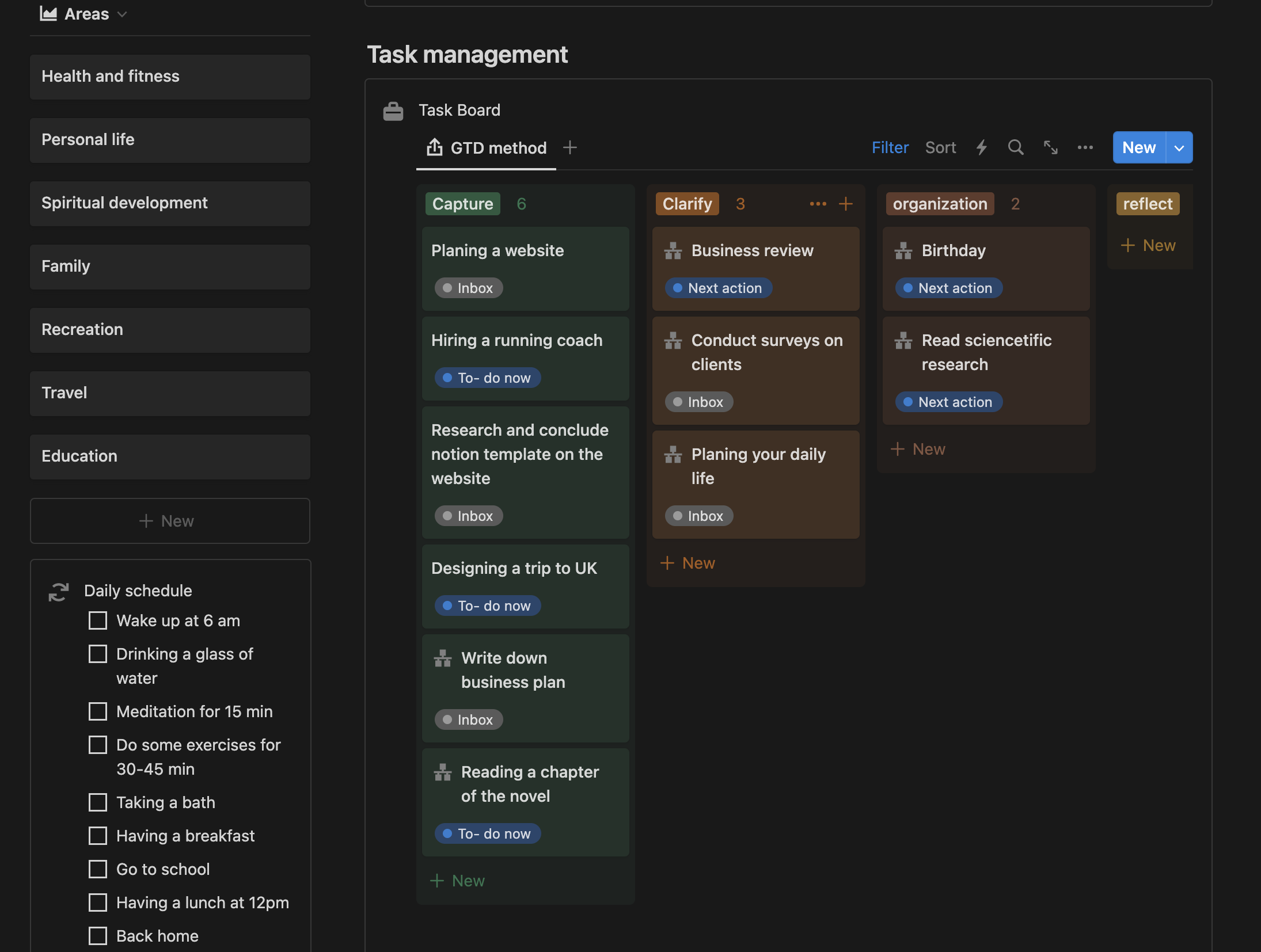This screenshot has width=1261, height=952.
Task: Open the Recreation area
Action: [170, 330]
